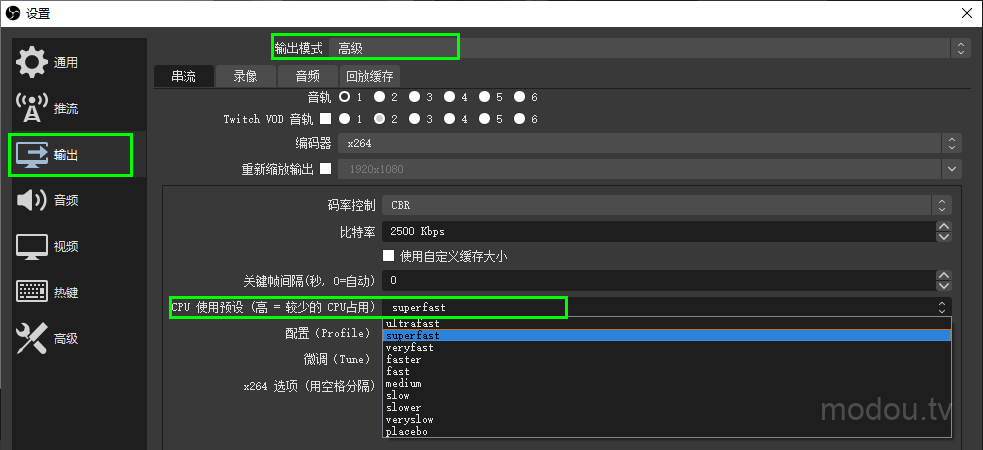
Task: Click the OBS logo in title bar
Action: [12, 13]
